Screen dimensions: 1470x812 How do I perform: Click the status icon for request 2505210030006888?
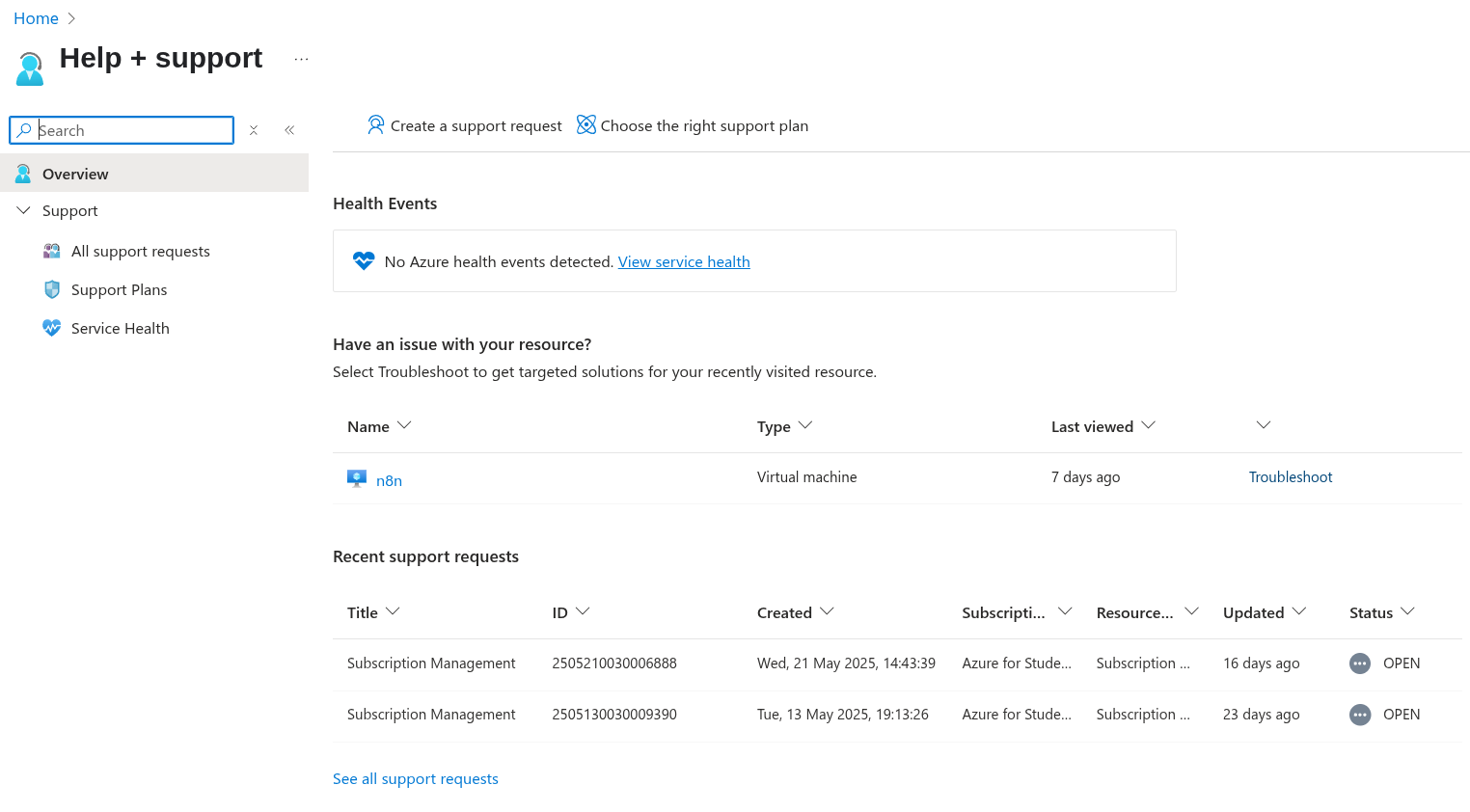[x=1360, y=663]
